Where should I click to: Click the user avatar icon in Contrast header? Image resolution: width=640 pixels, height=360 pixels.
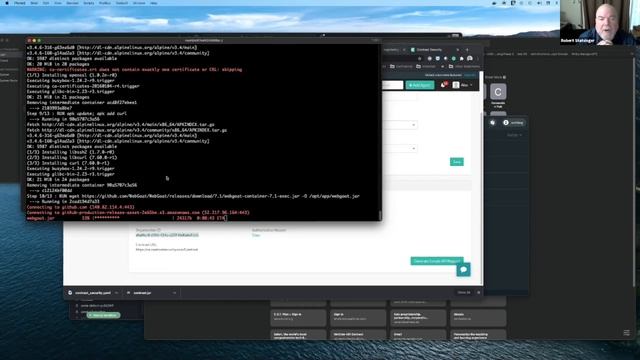[x=456, y=85]
